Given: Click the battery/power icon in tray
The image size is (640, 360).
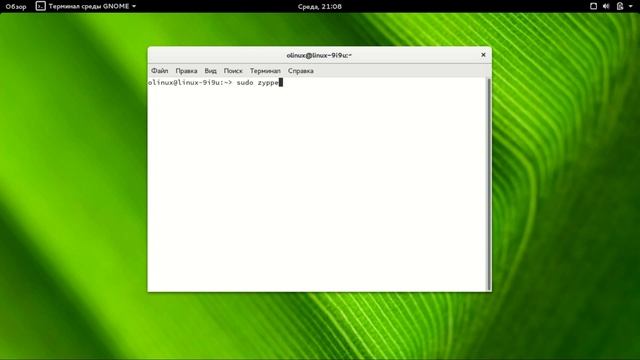Looking at the screenshot, I should coord(620,6).
